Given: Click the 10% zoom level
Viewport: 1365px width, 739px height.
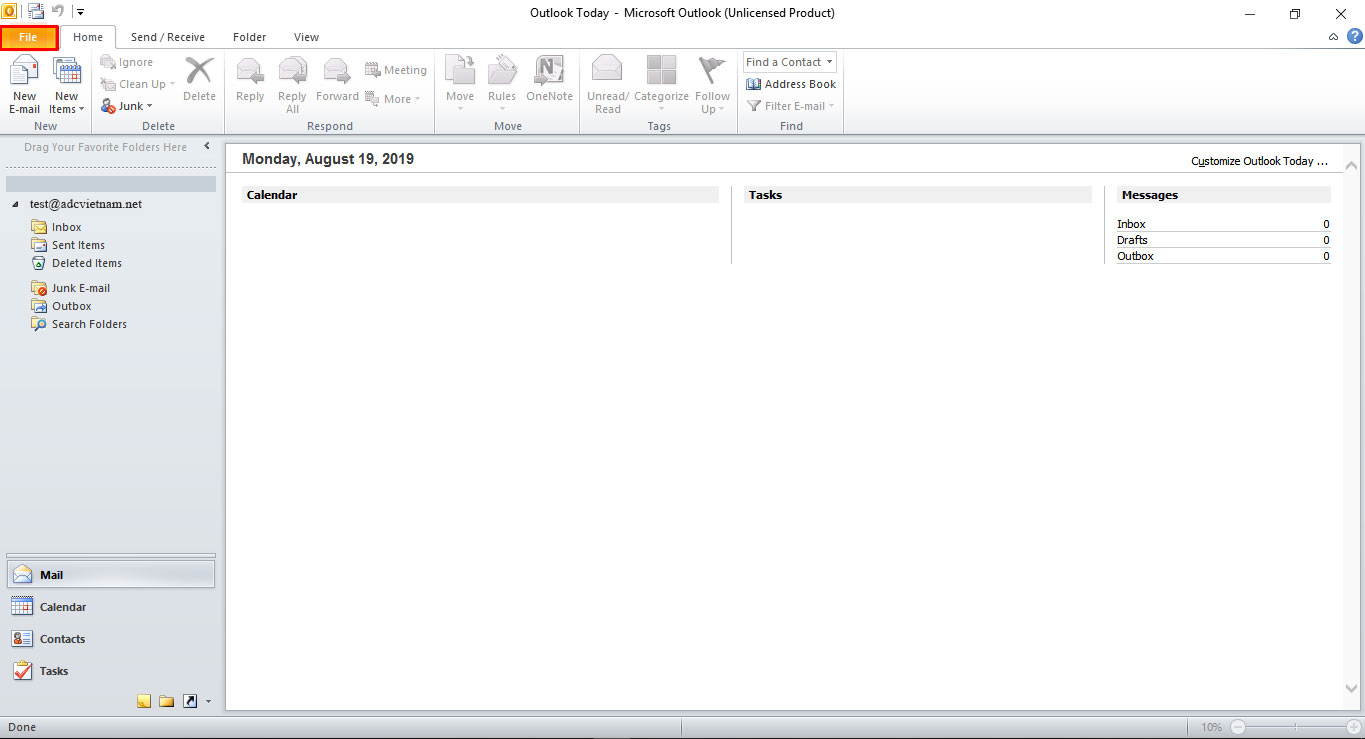Looking at the screenshot, I should click(1211, 727).
